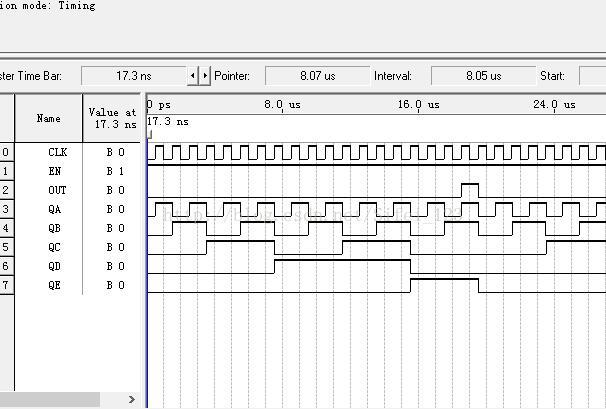Click the Interval field showing 8.05 us

pos(483,75)
